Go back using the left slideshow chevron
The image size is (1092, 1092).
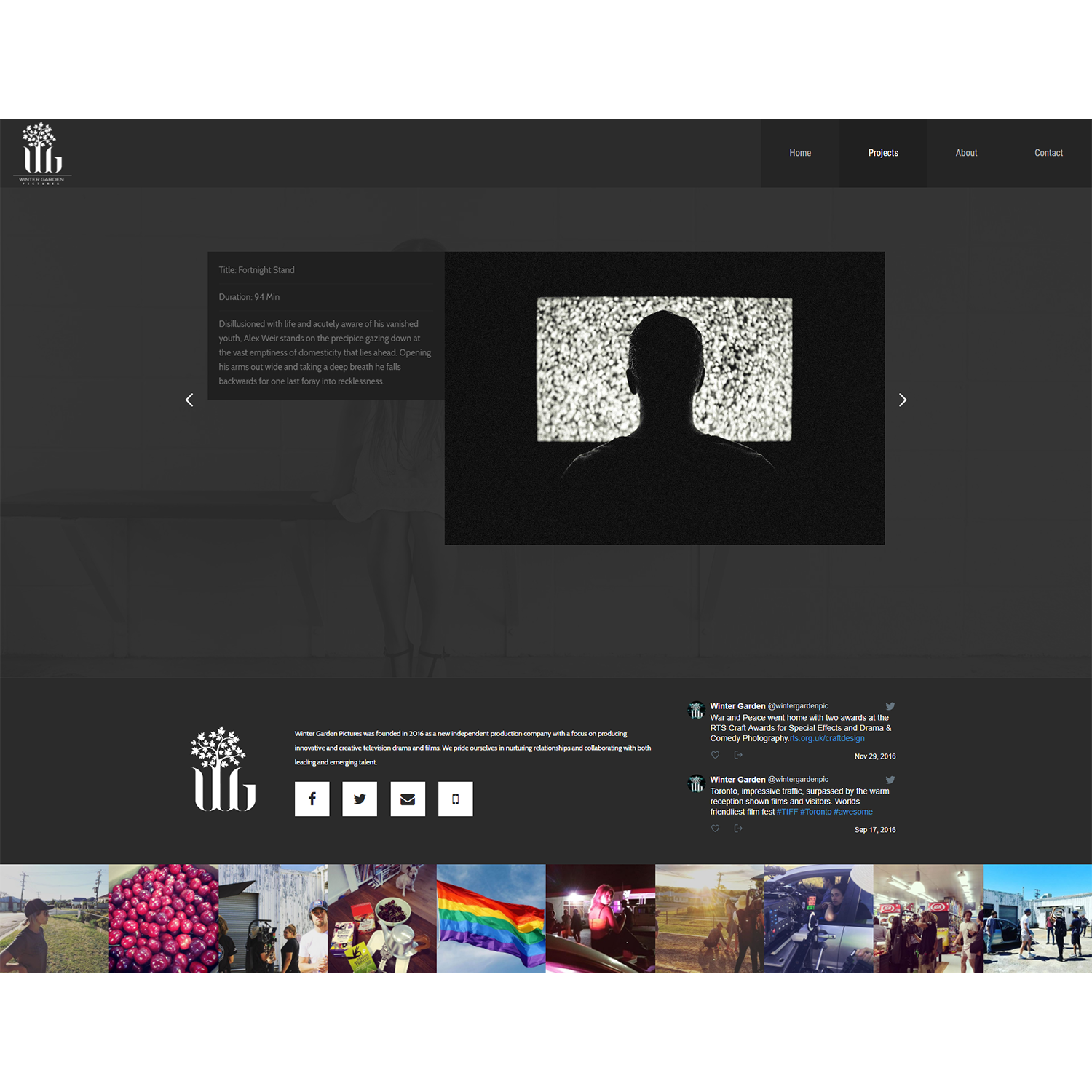click(x=189, y=400)
